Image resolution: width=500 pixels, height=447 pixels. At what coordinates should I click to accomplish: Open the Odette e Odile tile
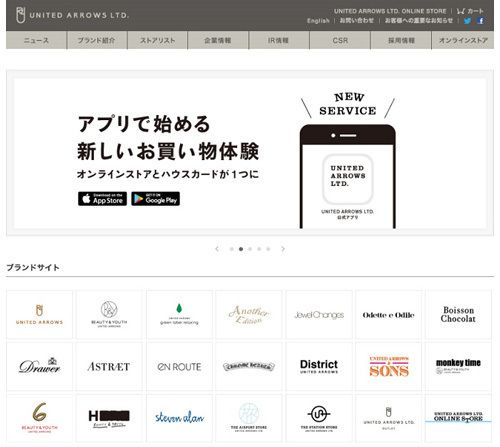[388, 315]
